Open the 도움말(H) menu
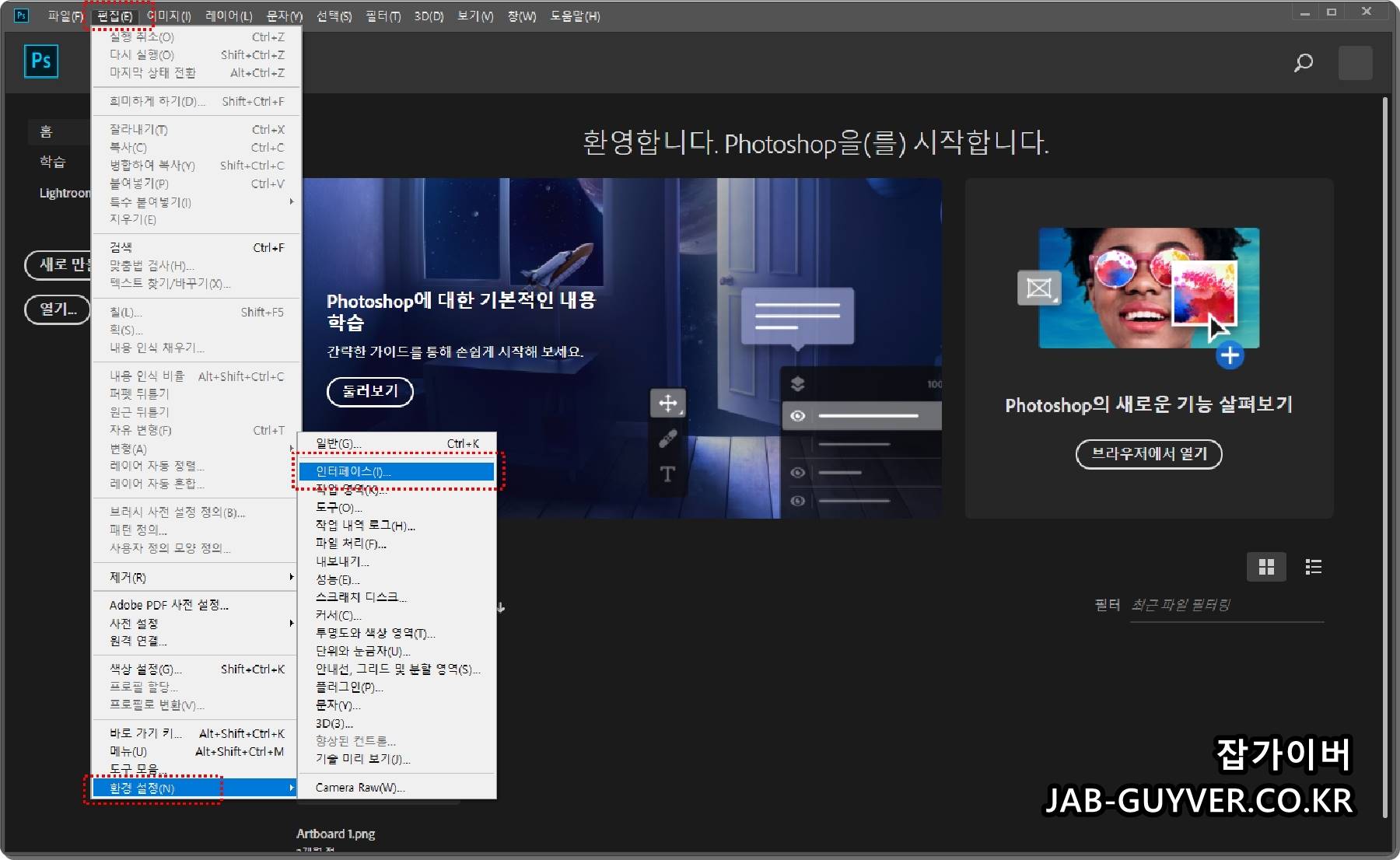 pyautogui.click(x=576, y=16)
